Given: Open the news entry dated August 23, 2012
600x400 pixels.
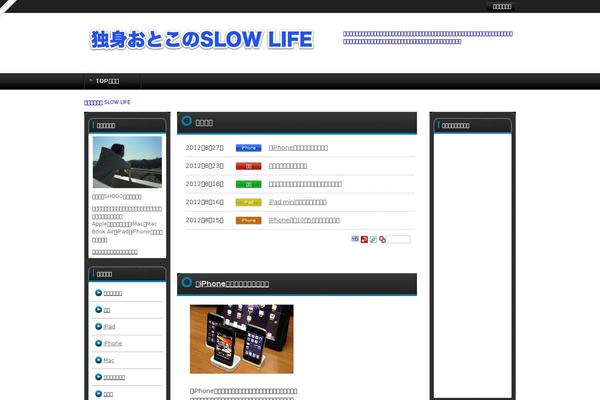Looking at the screenshot, I should pos(288,166).
